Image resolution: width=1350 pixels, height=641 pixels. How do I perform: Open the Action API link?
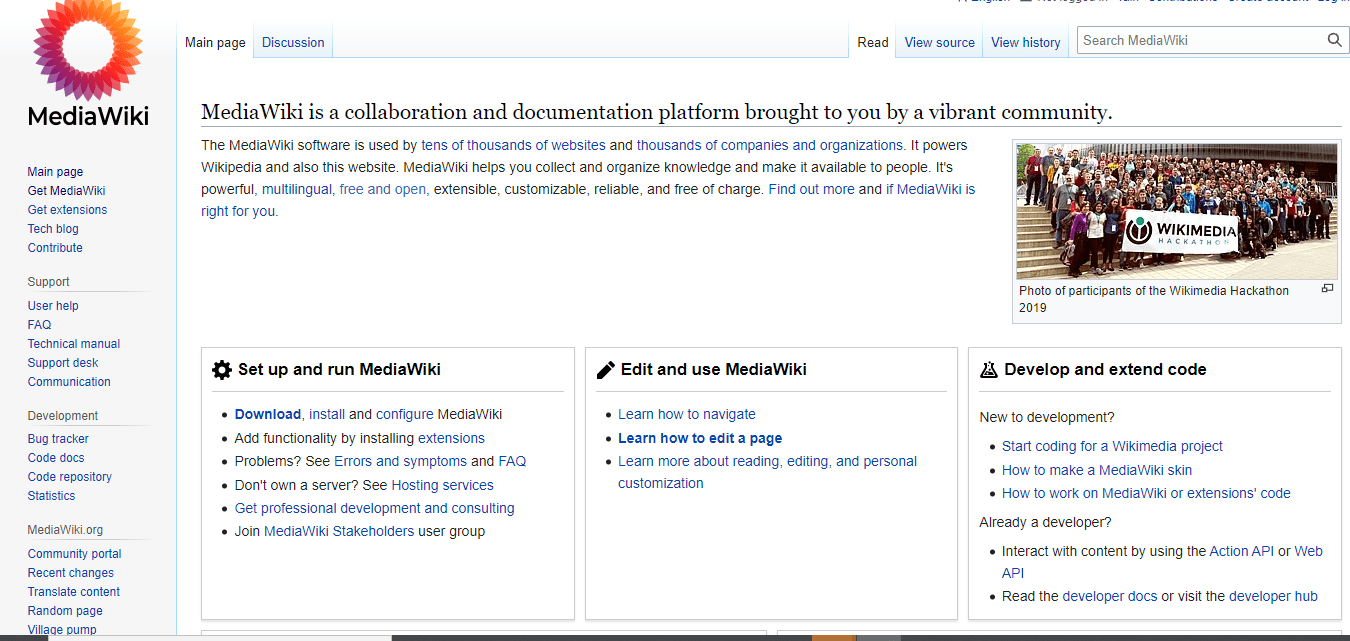coord(1242,551)
